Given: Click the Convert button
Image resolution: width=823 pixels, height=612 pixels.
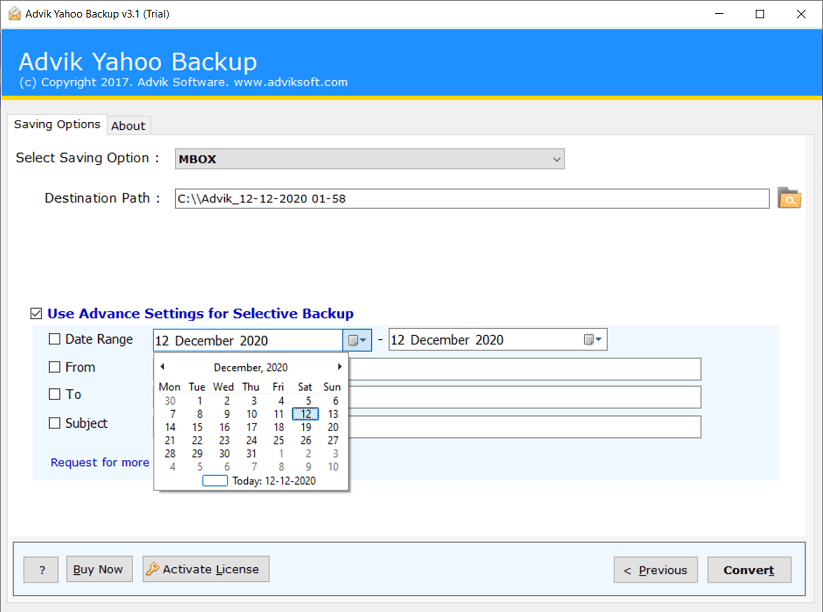Looking at the screenshot, I should [749, 570].
